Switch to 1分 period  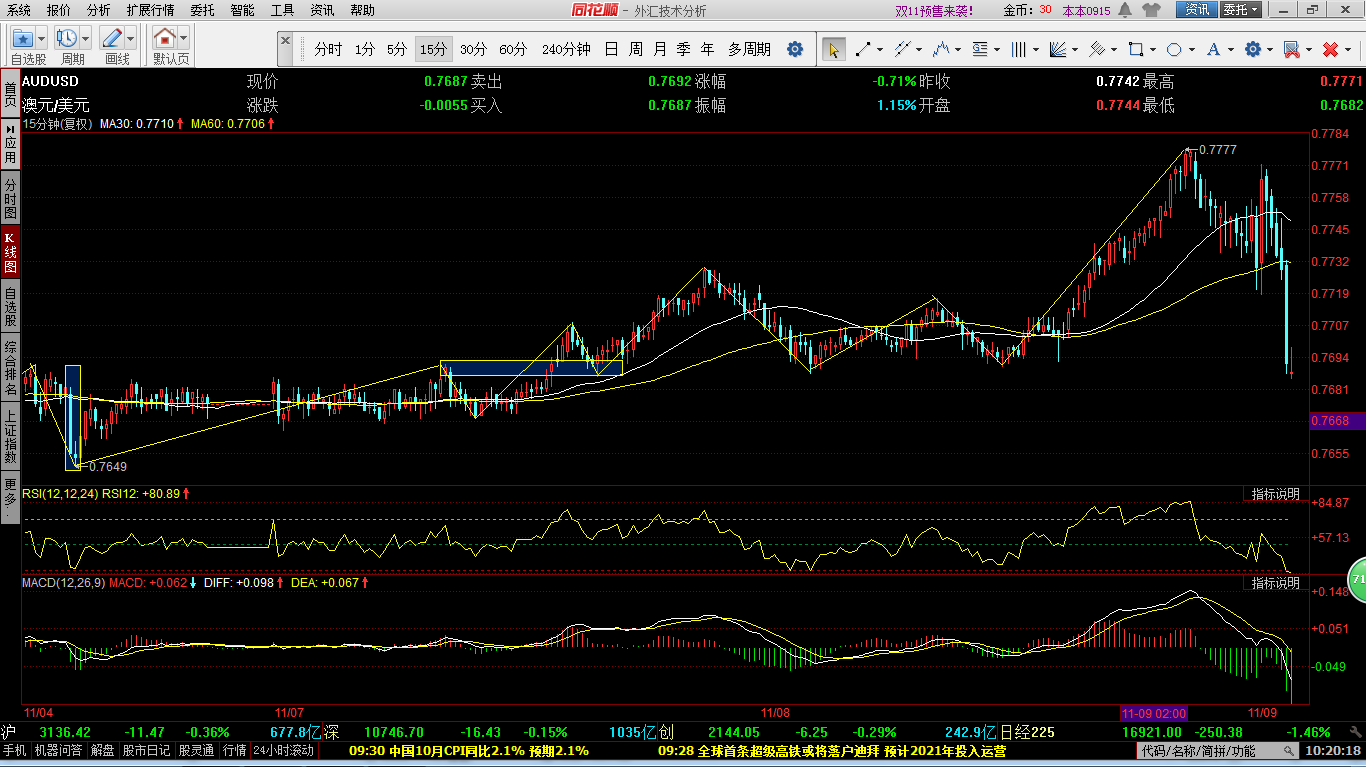coord(365,49)
